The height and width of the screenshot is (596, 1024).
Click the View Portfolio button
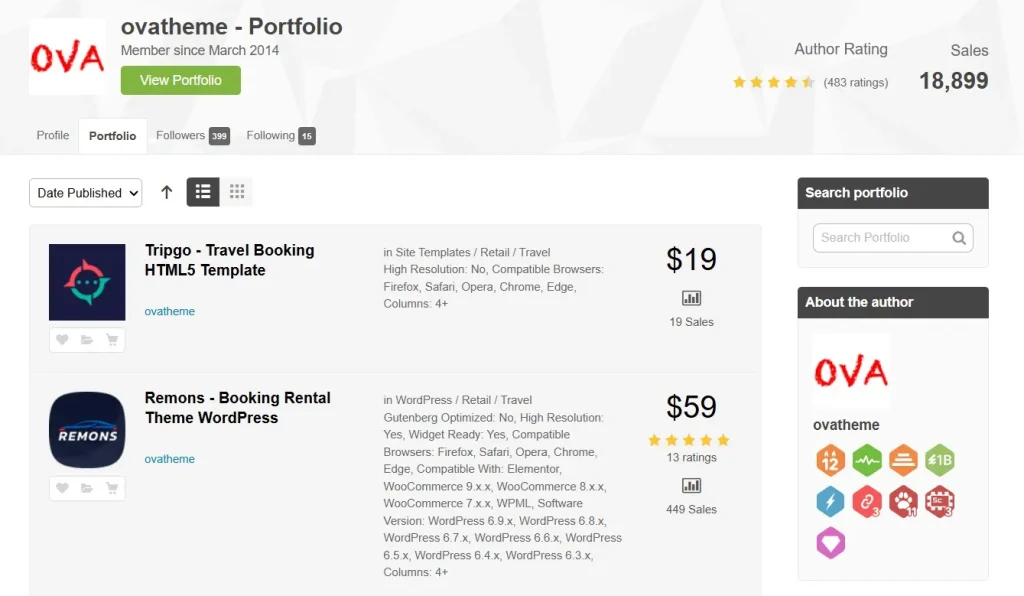click(181, 80)
